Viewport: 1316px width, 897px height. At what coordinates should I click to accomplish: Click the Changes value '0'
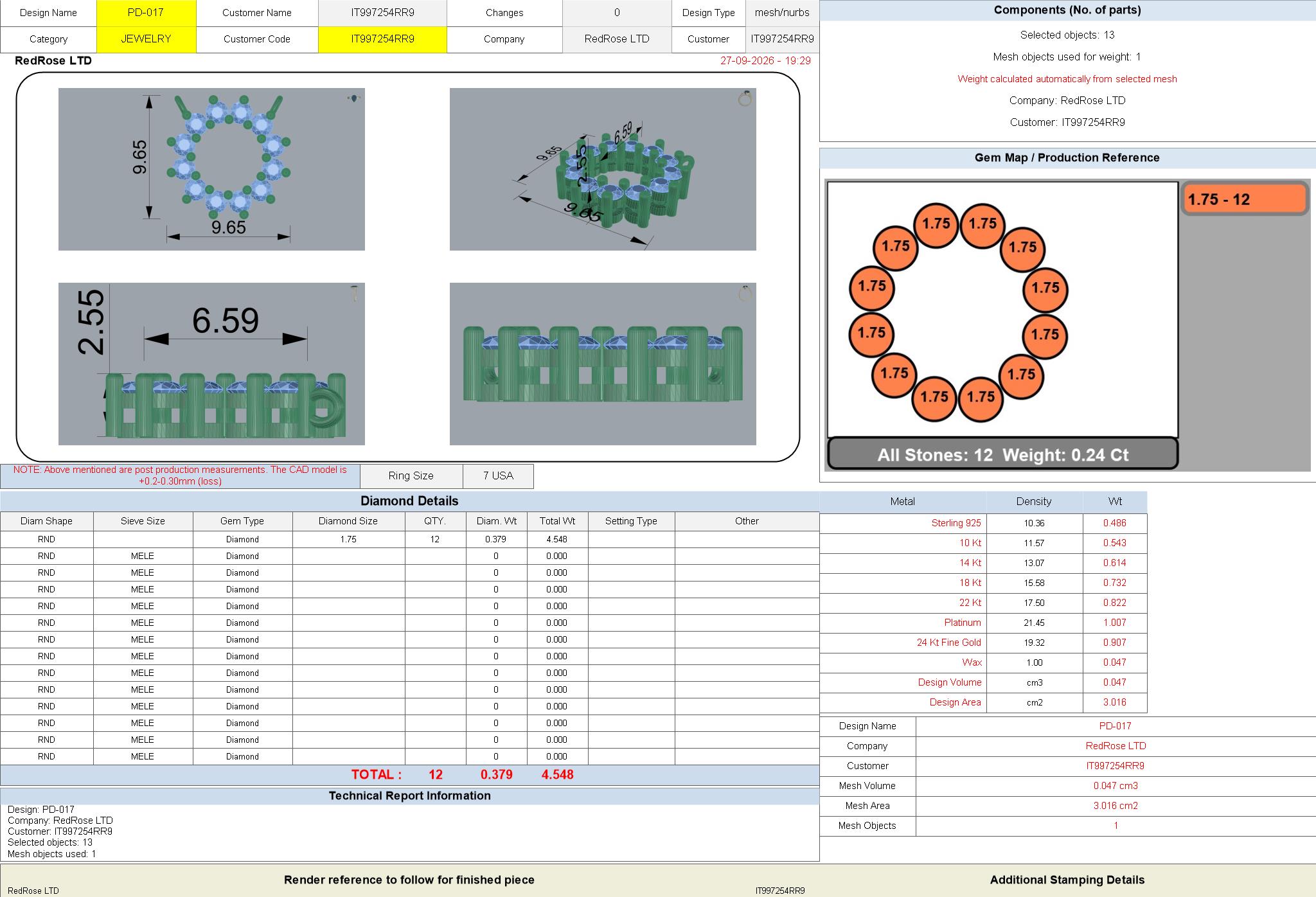pyautogui.click(x=617, y=13)
